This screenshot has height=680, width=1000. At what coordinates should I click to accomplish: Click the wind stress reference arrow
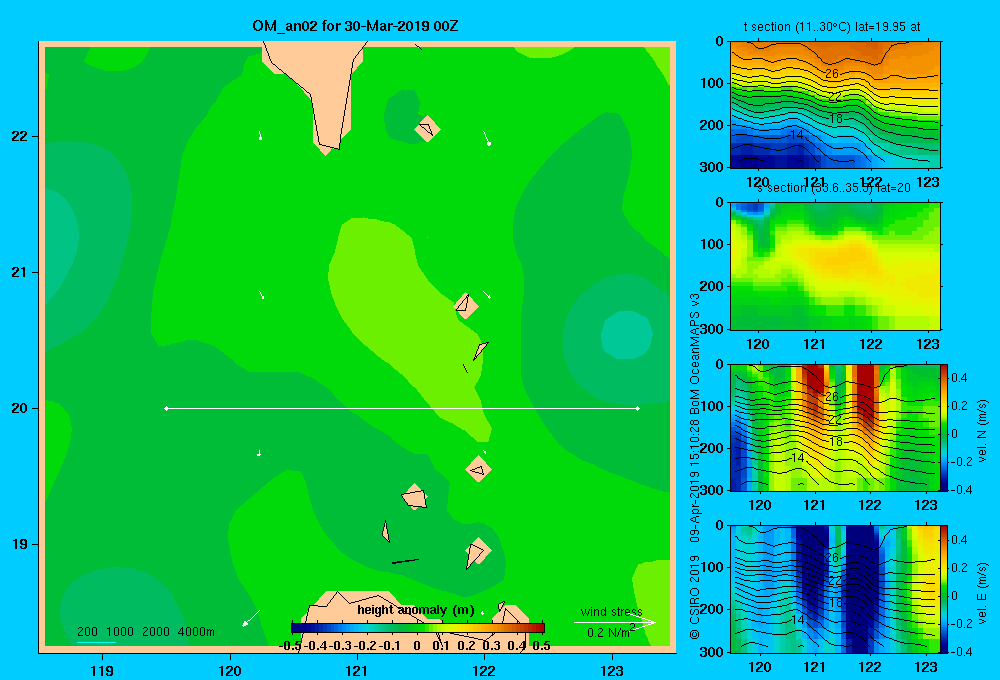pyautogui.click(x=614, y=622)
